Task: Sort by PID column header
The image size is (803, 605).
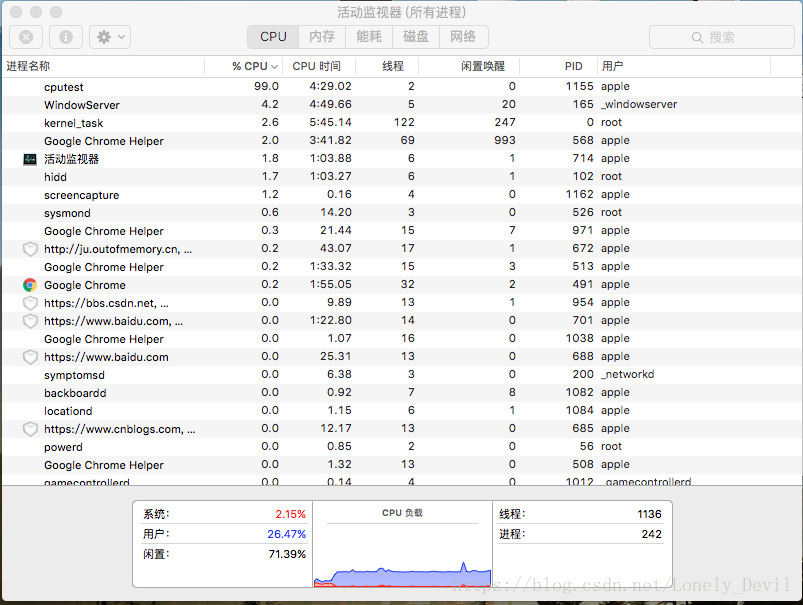Action: [558, 66]
